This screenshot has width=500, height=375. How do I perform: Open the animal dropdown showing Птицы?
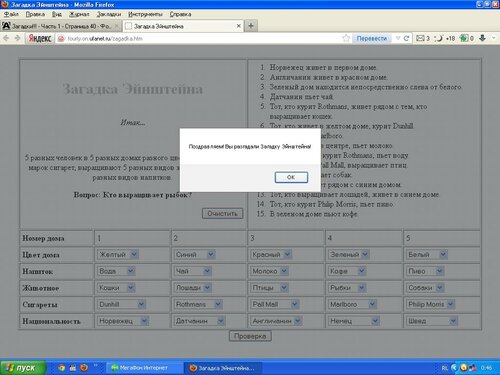pos(270,288)
